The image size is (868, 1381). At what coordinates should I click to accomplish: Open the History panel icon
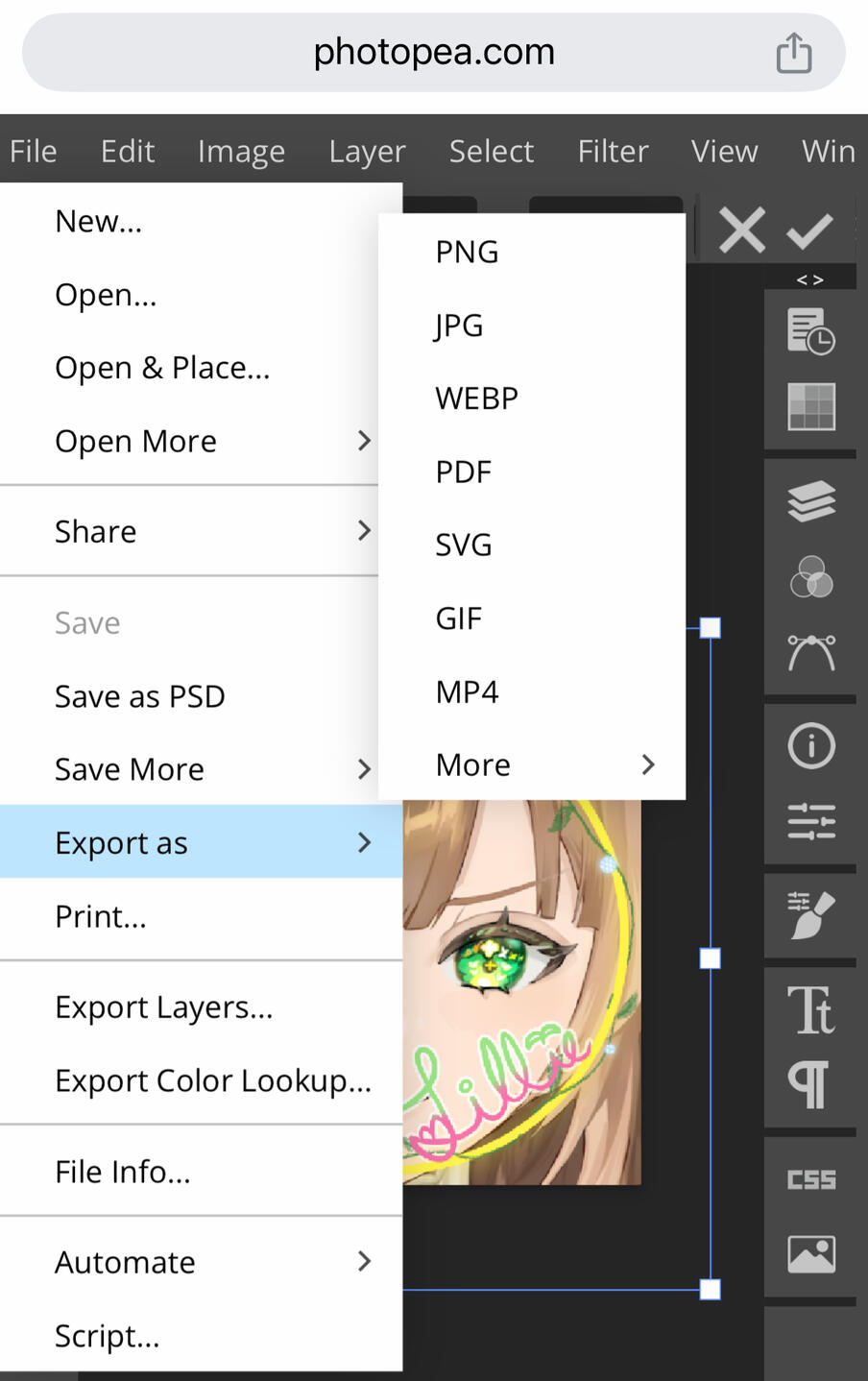(x=811, y=331)
